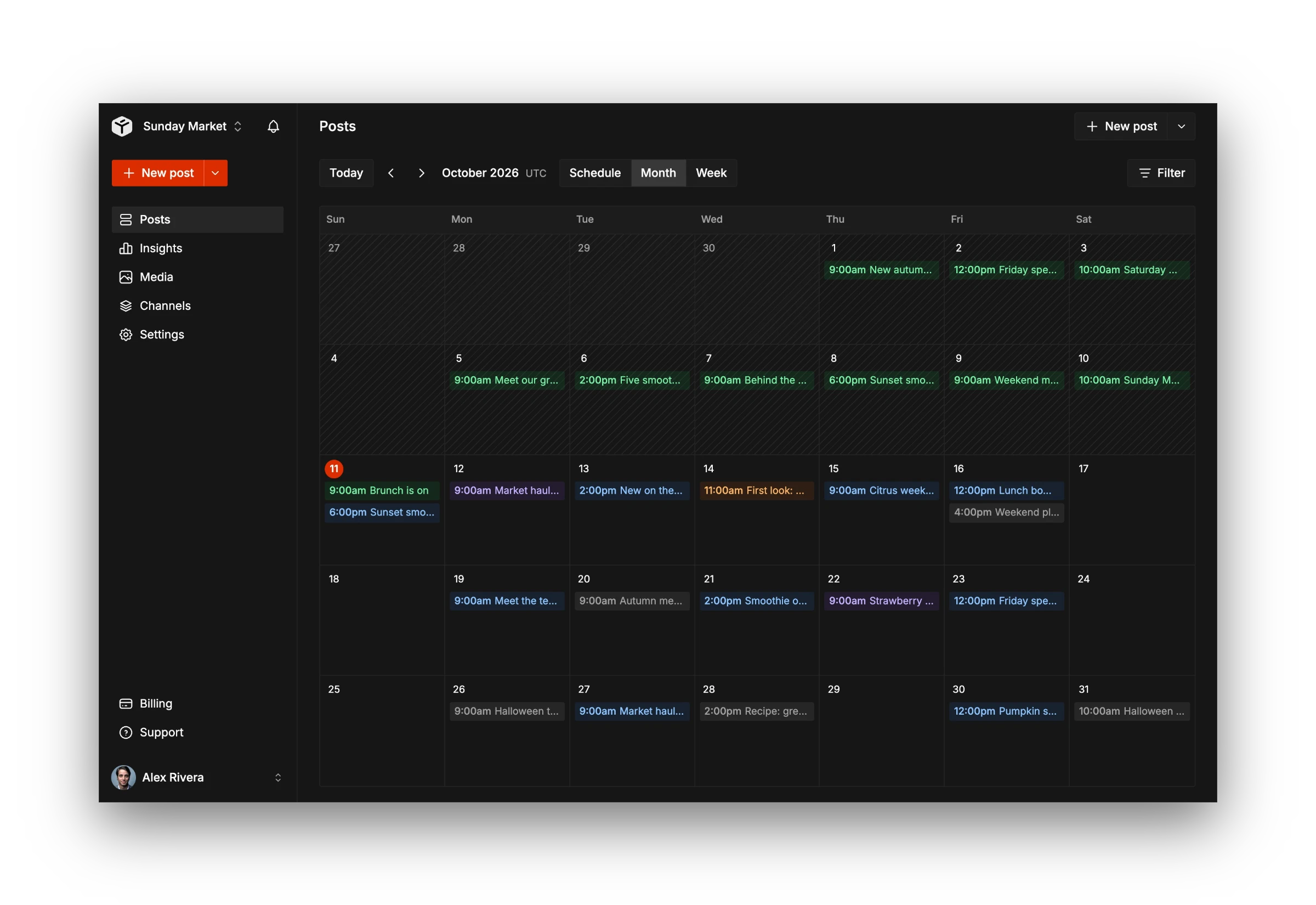Go to the next month
Viewport: 1316px width, 905px height.
coord(421,173)
